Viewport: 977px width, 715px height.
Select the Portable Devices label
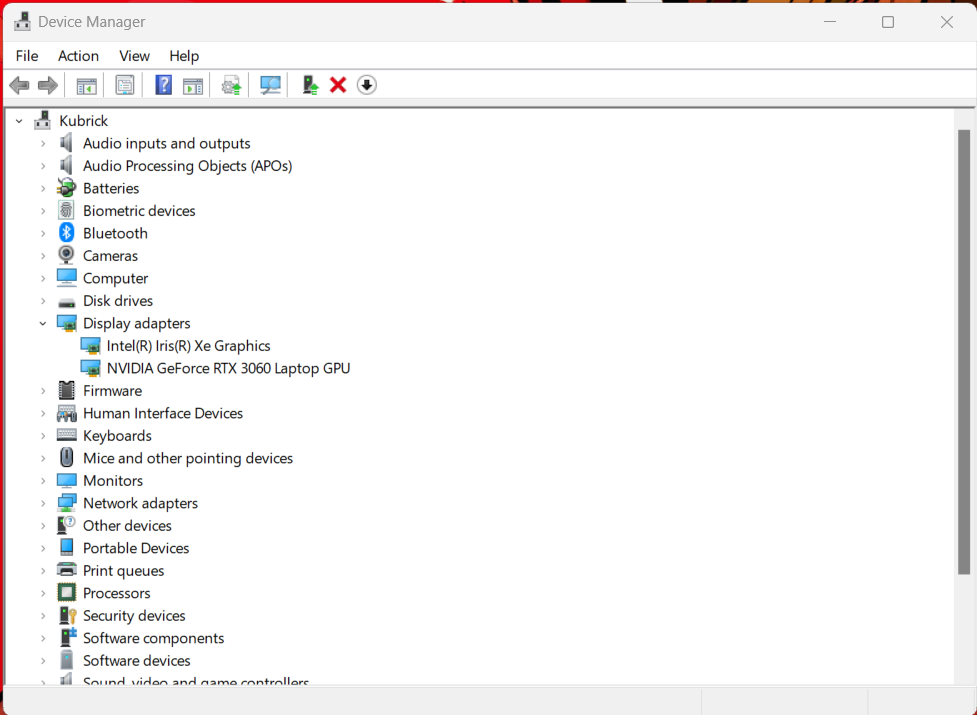click(136, 548)
